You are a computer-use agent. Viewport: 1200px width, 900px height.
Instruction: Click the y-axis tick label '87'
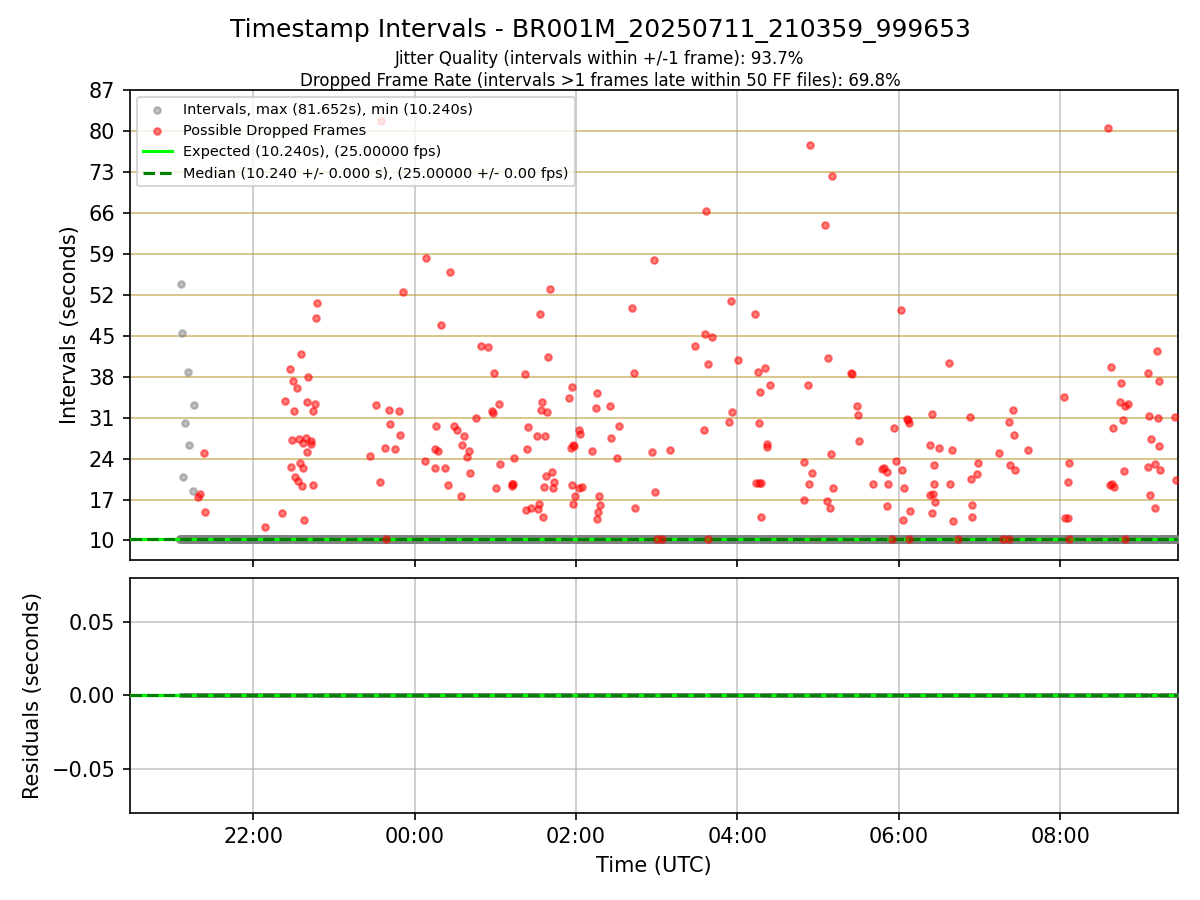click(x=102, y=90)
